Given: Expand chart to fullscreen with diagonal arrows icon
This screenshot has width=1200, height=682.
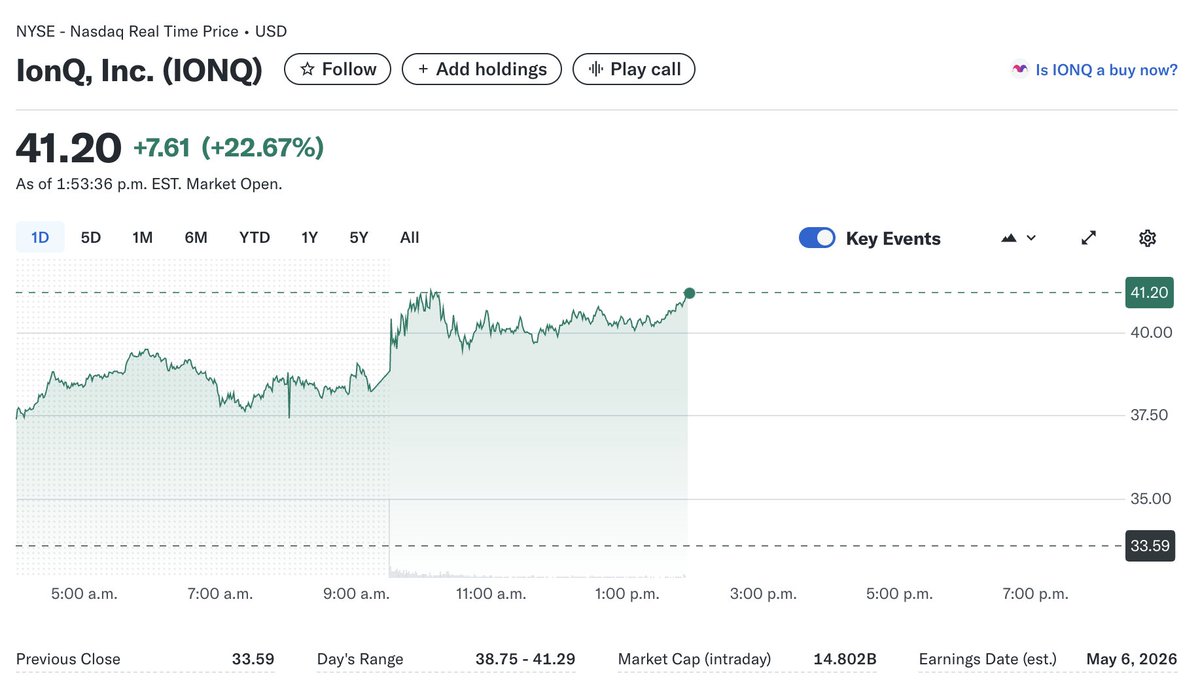Looking at the screenshot, I should 1088,237.
